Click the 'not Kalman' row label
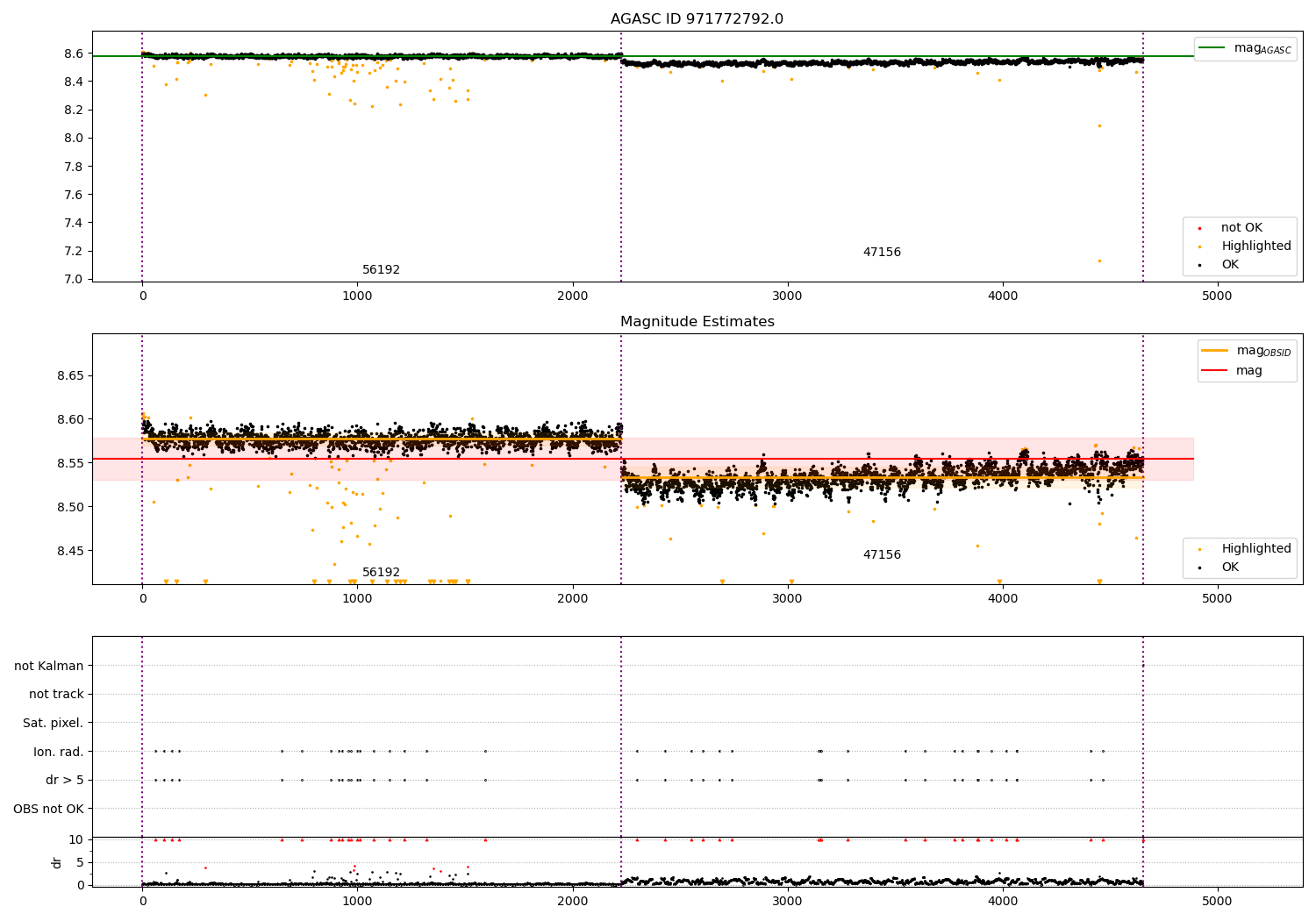1316x921 pixels. [x=49, y=666]
